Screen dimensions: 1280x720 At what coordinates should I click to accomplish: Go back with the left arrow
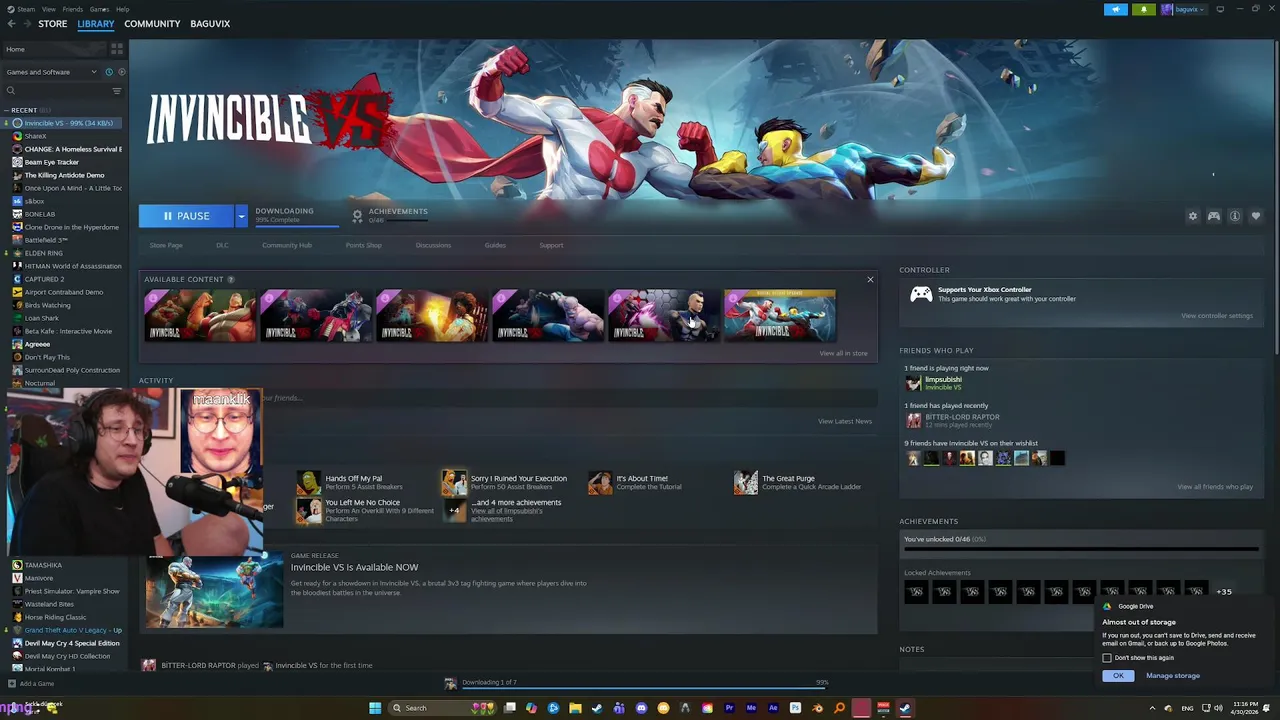click(x=11, y=23)
